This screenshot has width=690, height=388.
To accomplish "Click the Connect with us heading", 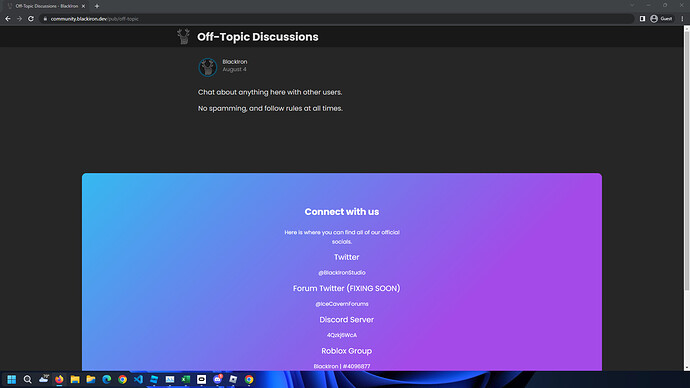I will (x=342, y=212).
